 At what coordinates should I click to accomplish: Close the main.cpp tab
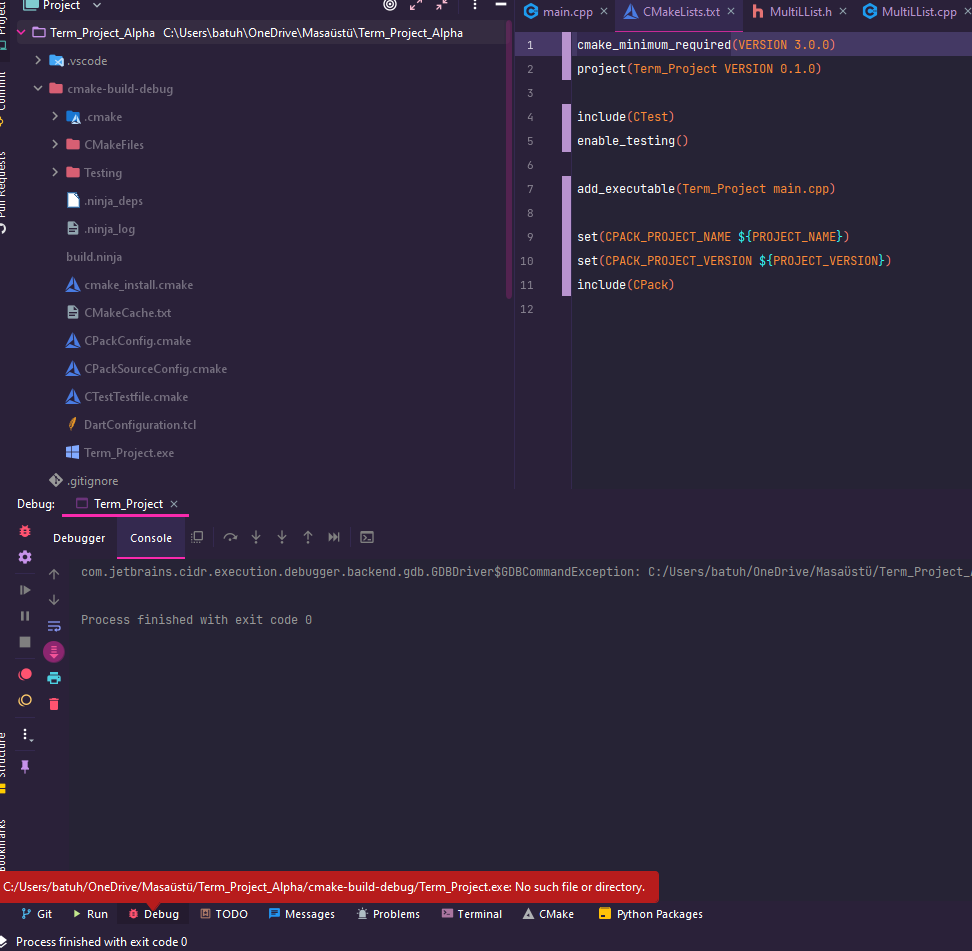[x=604, y=12]
